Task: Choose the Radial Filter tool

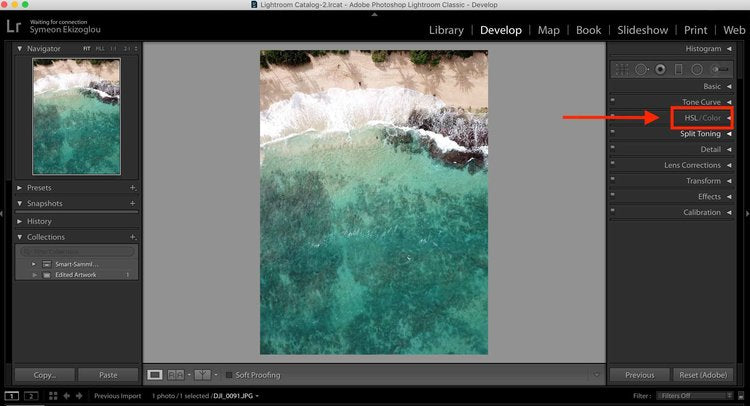Action: (697, 69)
